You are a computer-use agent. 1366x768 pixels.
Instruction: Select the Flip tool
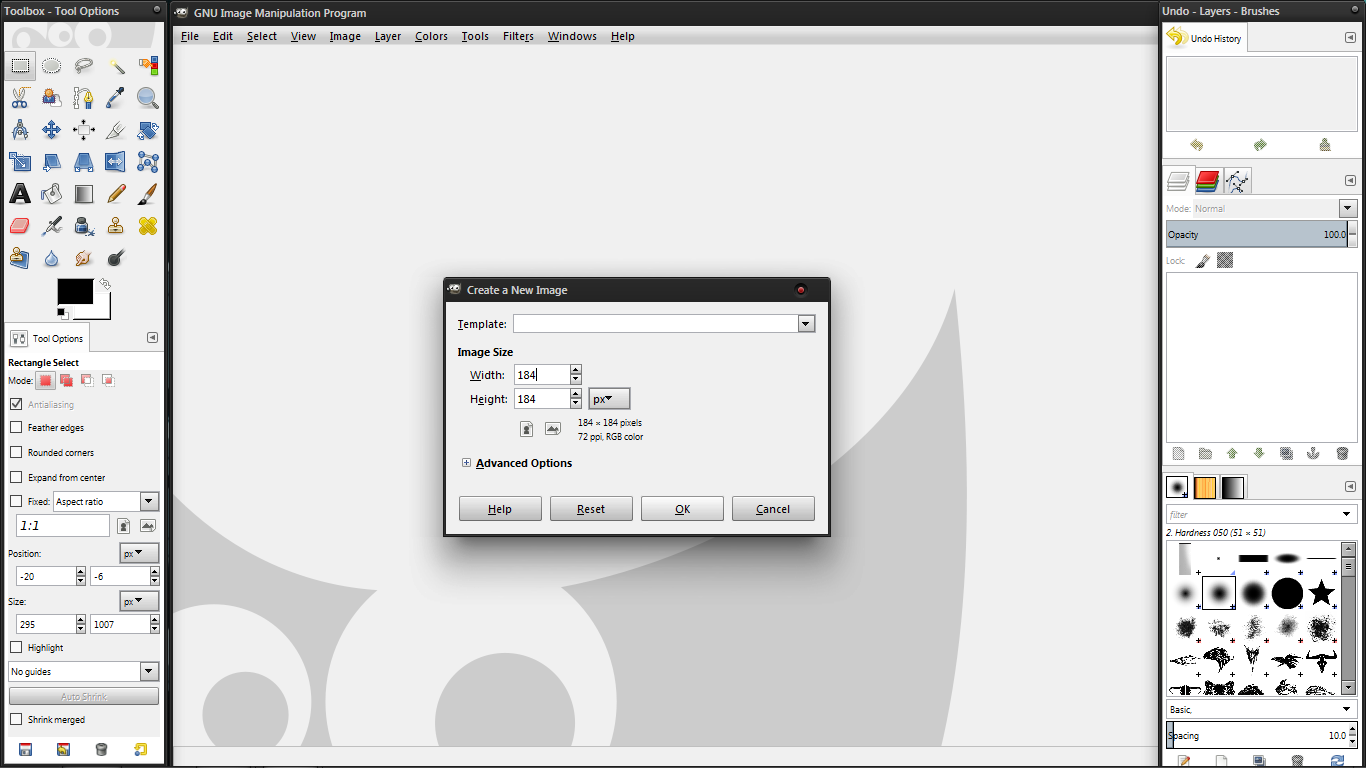[x=116, y=162]
